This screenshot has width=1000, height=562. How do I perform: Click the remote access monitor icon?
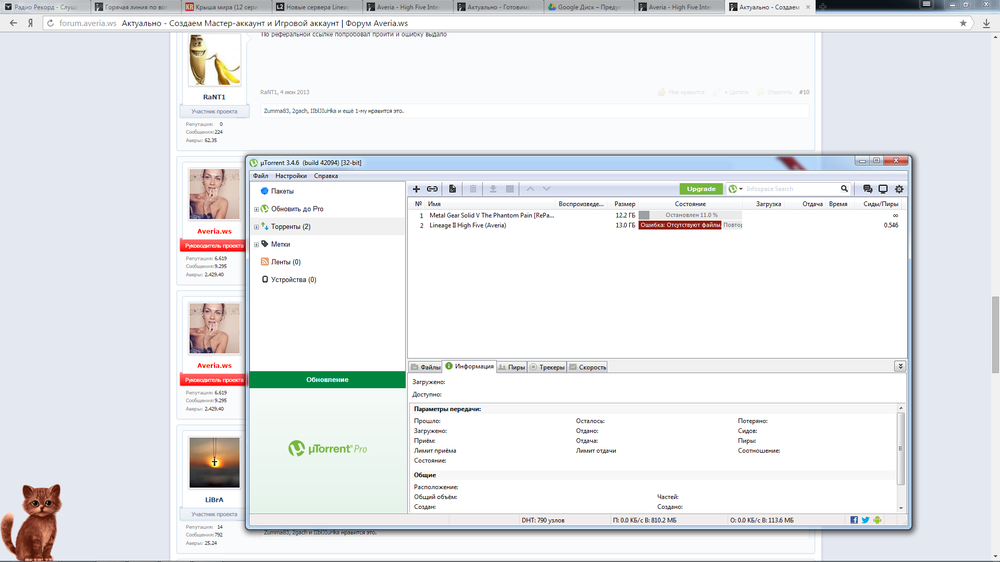883,189
